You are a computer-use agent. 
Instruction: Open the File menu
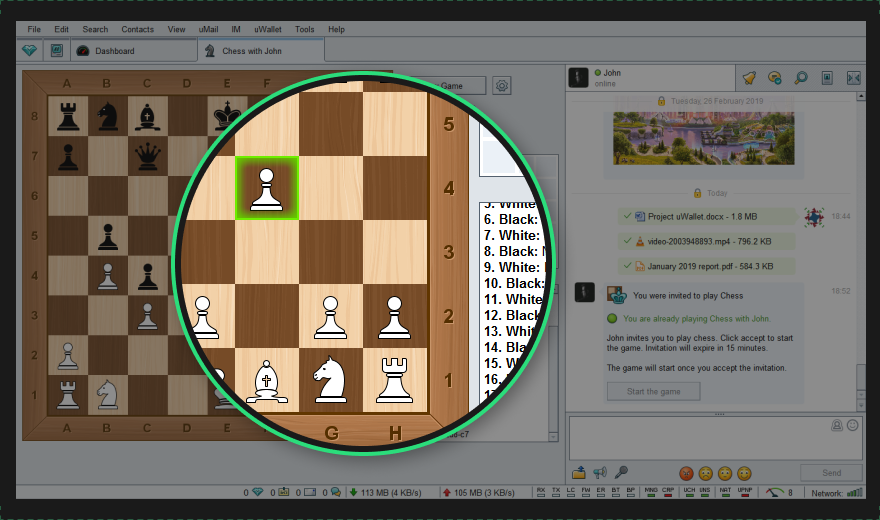[x=34, y=29]
